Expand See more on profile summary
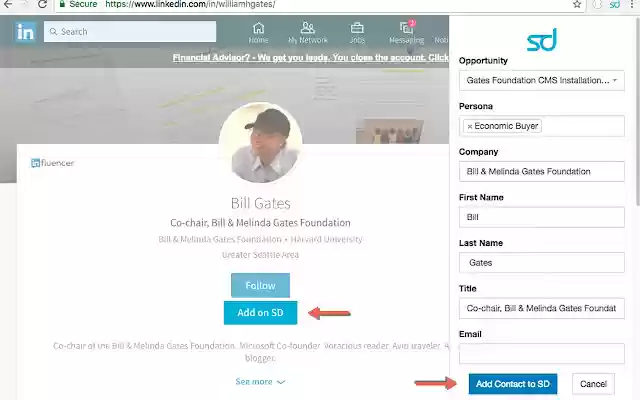 click(260, 382)
